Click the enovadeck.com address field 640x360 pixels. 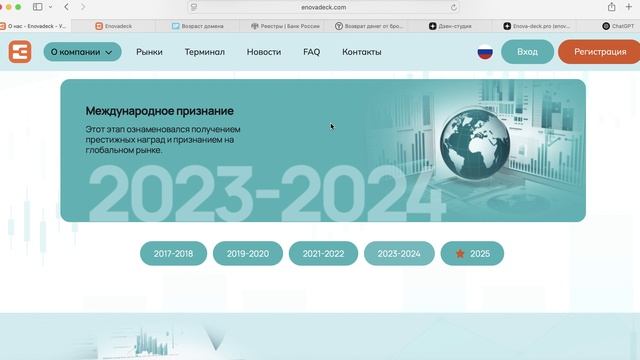324,7
